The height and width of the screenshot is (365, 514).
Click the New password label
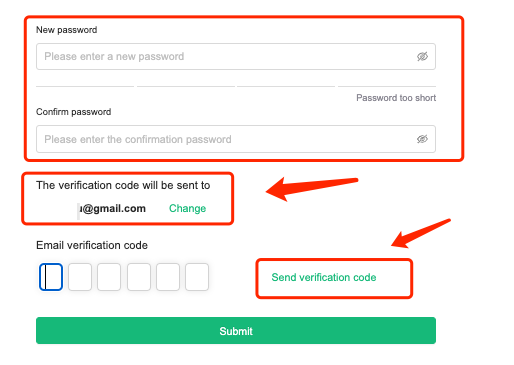[67, 30]
